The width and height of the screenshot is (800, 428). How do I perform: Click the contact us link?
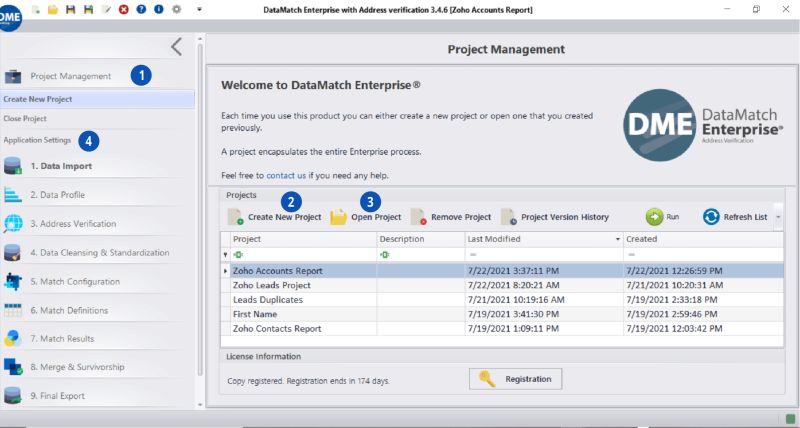tap(286, 175)
